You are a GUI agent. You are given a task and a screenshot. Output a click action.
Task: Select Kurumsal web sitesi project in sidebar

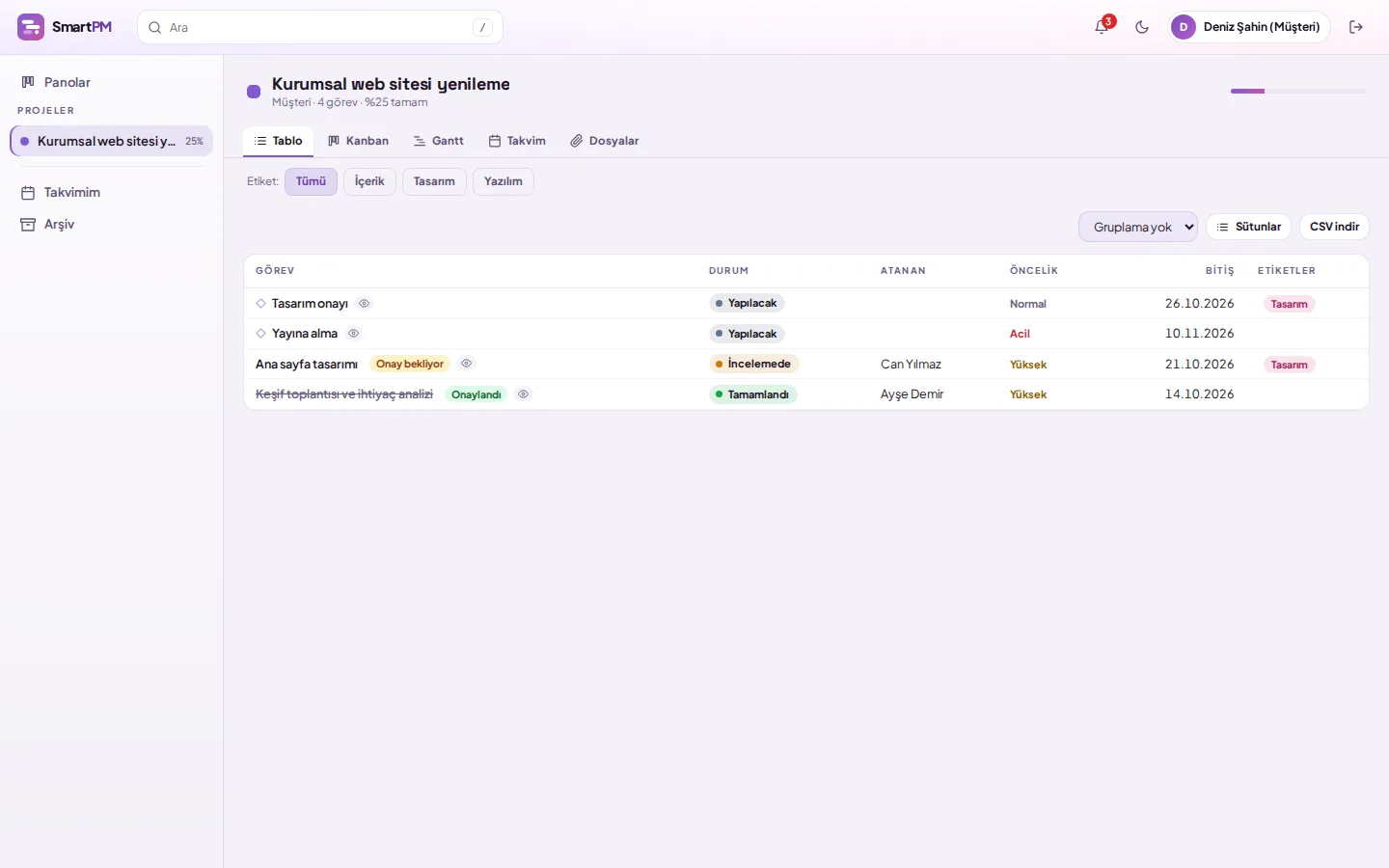pyautogui.click(x=111, y=141)
